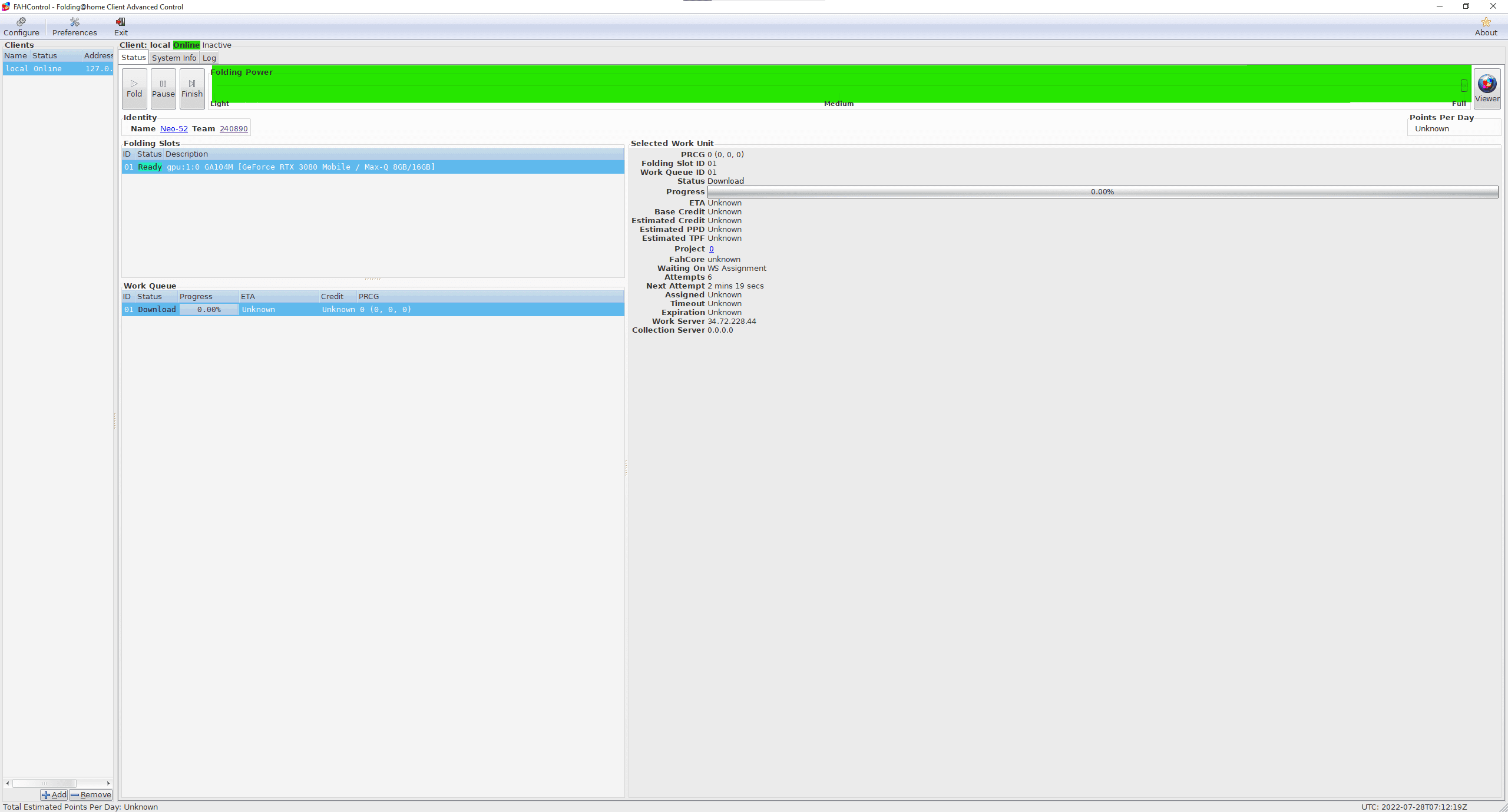Click the Collection Server 0.0.0.0 value

point(720,330)
